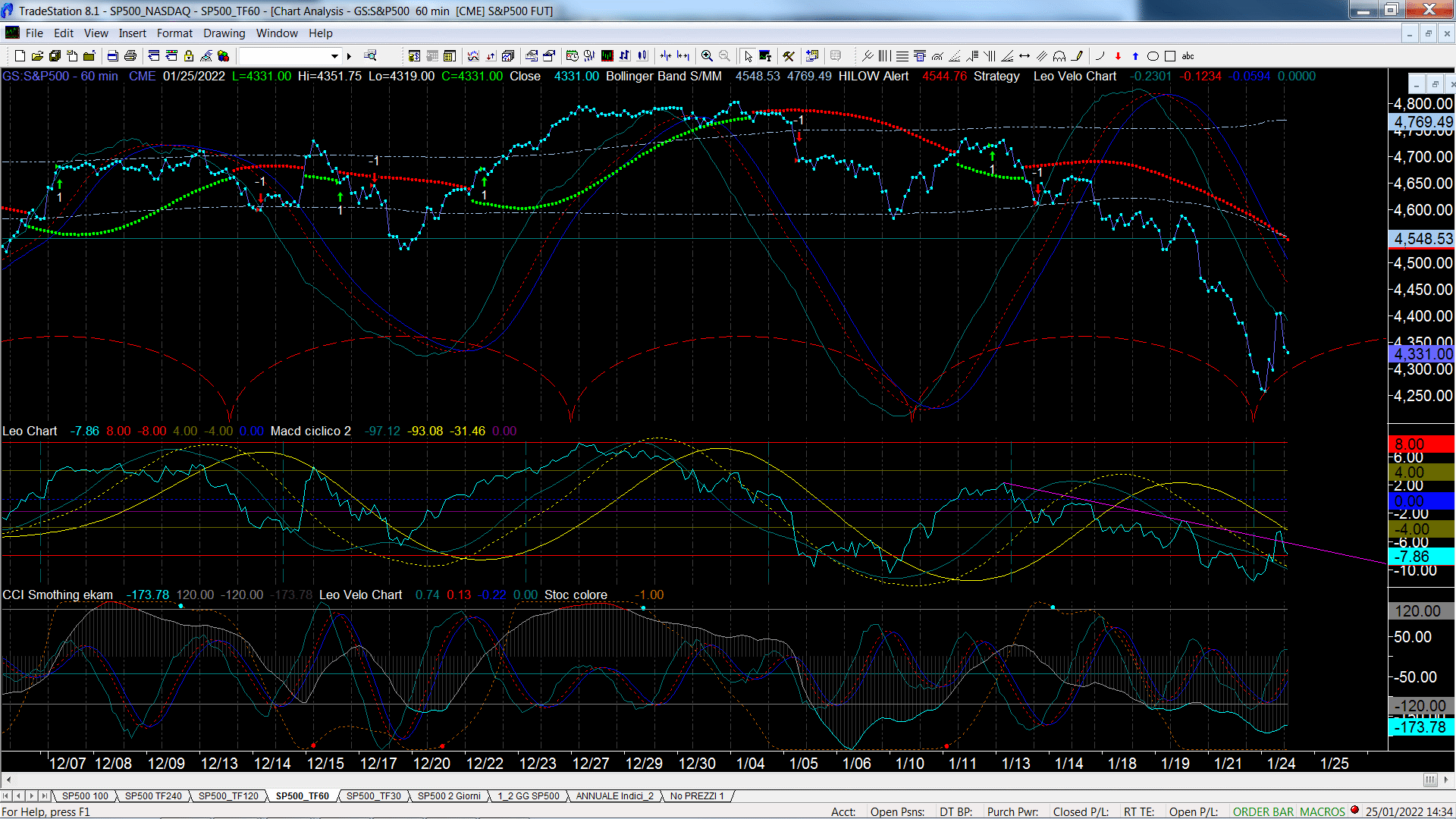This screenshot has width=1456, height=819.
Task: Open the File menu
Action: point(34,33)
